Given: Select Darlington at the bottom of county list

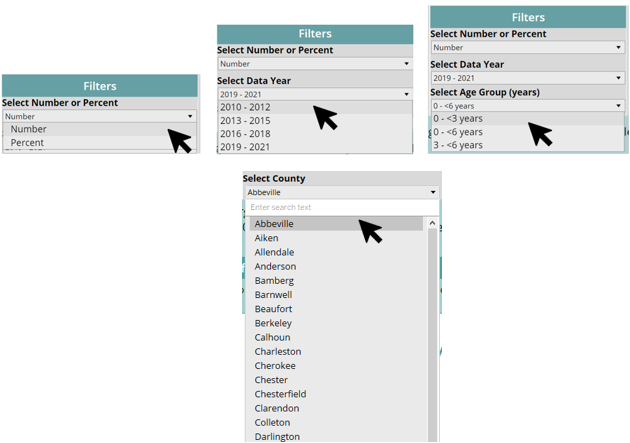Looking at the screenshot, I should pyautogui.click(x=277, y=437).
